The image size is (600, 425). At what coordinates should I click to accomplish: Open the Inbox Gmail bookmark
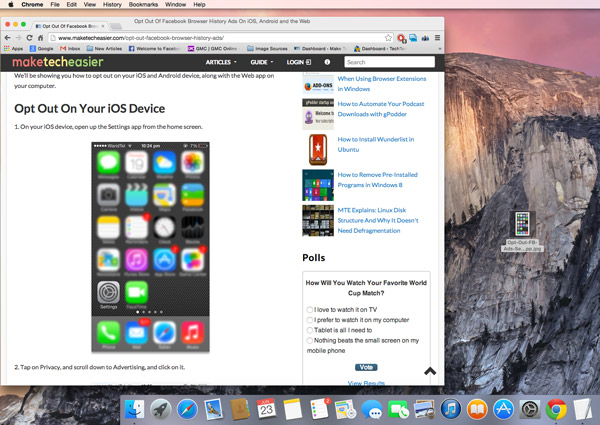tap(70, 49)
